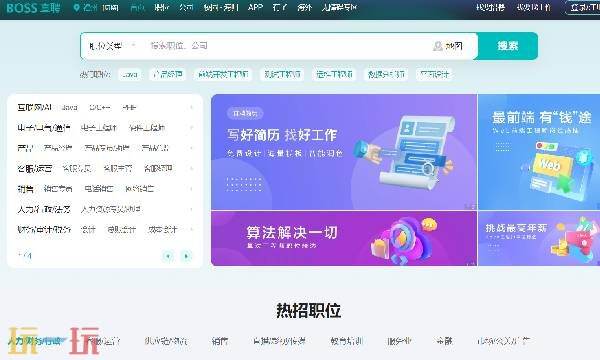Click the BOSS直聘 logo

tap(33, 8)
